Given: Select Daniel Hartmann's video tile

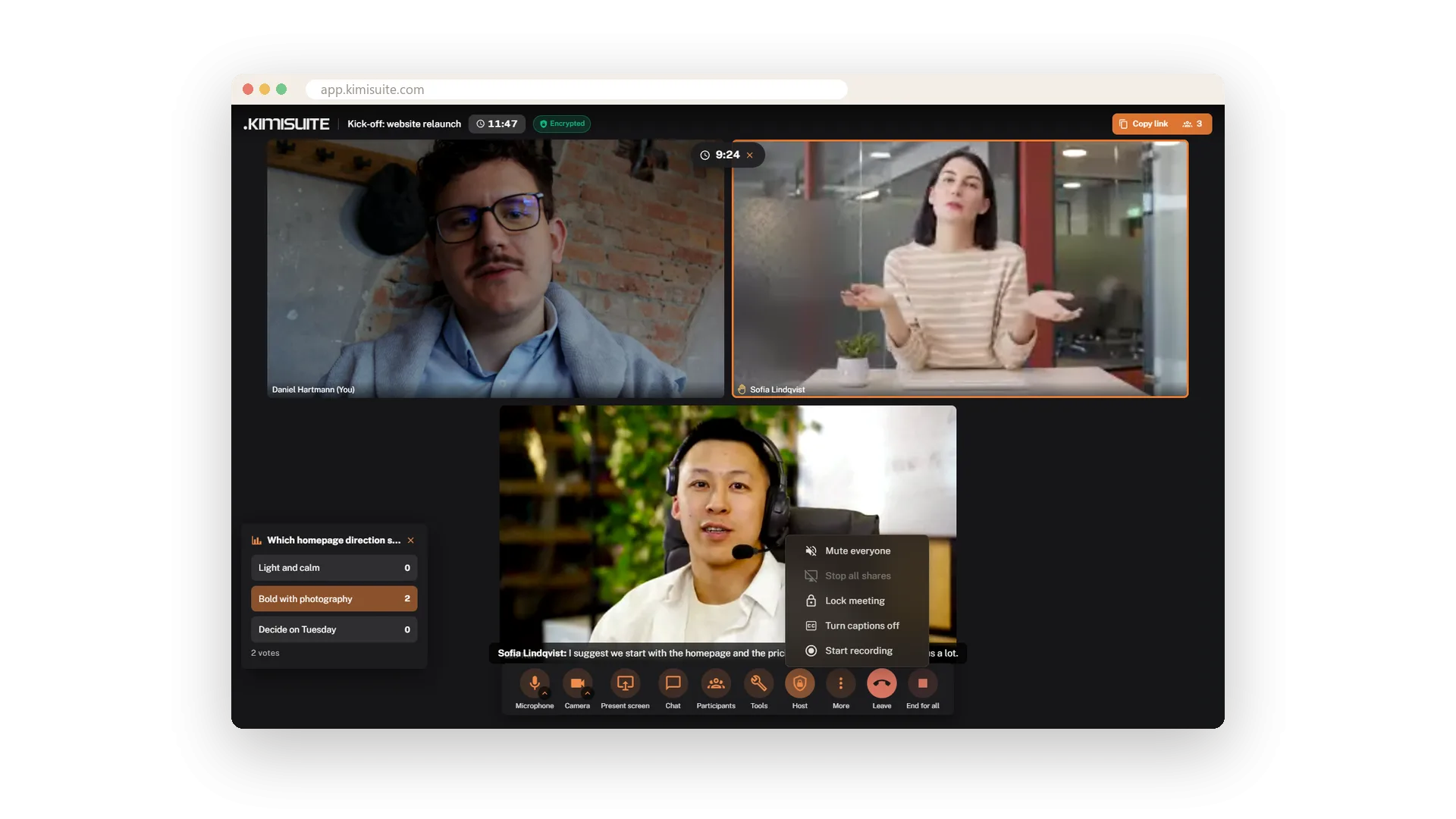Looking at the screenshot, I should (495, 268).
